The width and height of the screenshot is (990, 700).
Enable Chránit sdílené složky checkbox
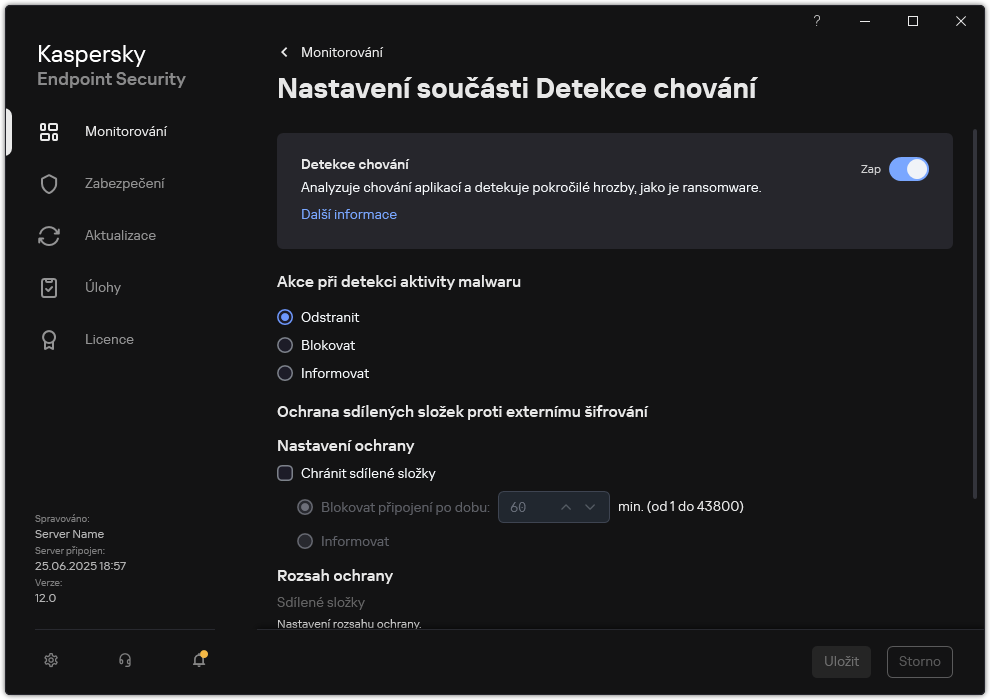click(x=285, y=473)
